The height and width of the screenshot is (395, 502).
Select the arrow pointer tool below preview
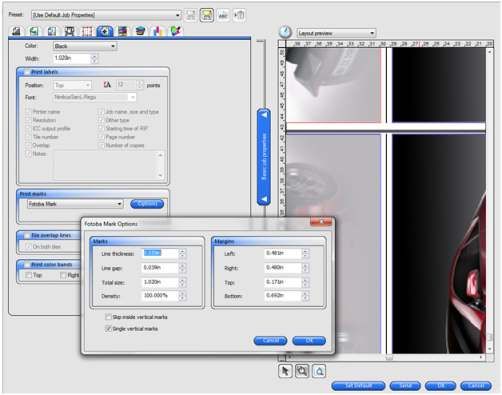[285, 371]
